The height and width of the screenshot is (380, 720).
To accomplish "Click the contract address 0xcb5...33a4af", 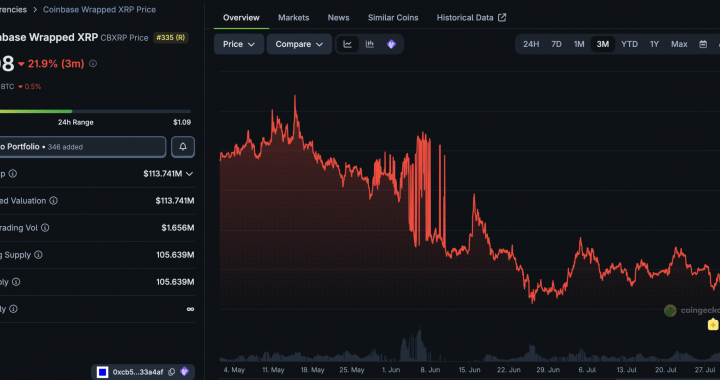I will tap(138, 372).
